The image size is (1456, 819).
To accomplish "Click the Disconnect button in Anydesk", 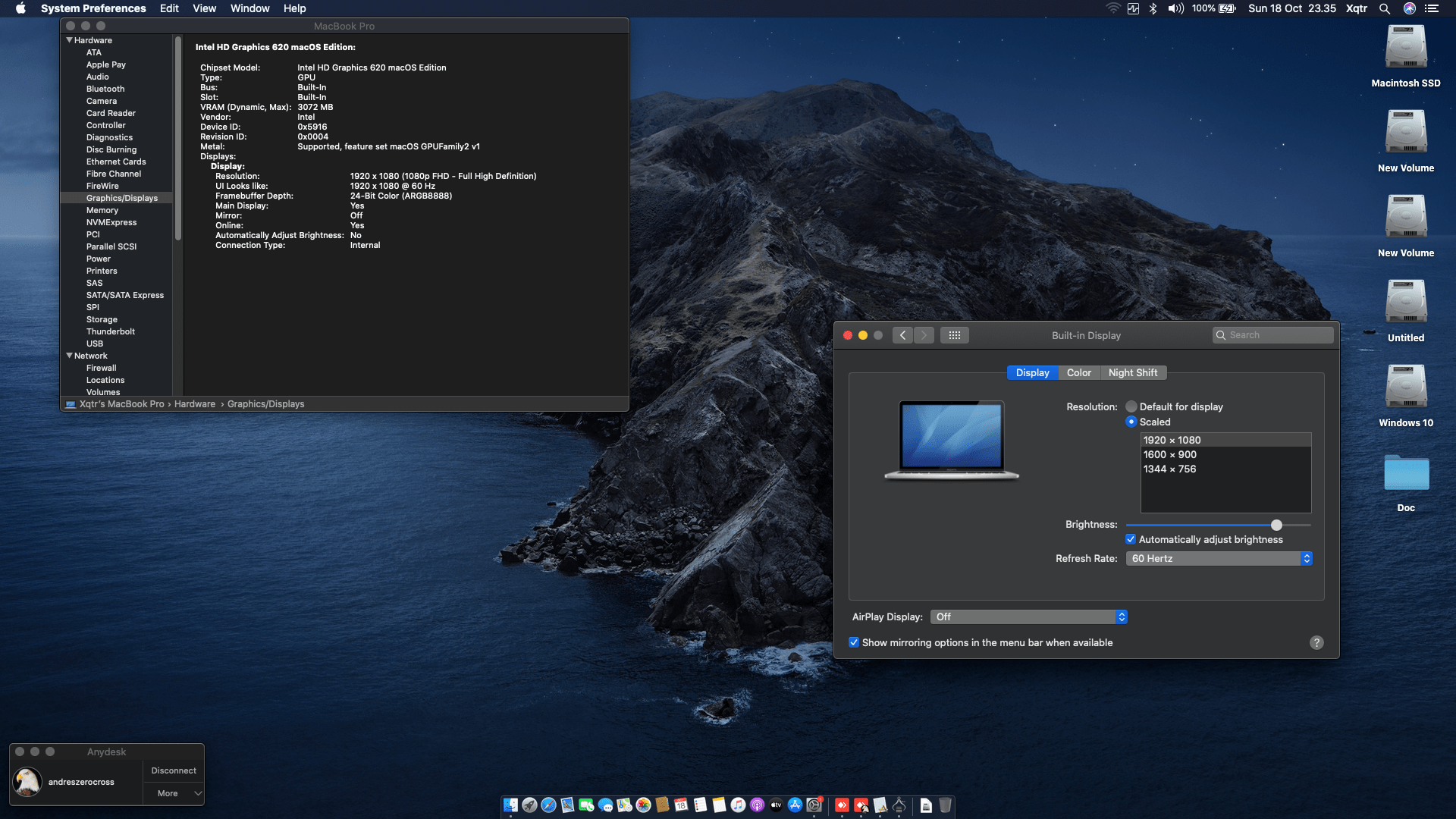I will click(x=173, y=770).
